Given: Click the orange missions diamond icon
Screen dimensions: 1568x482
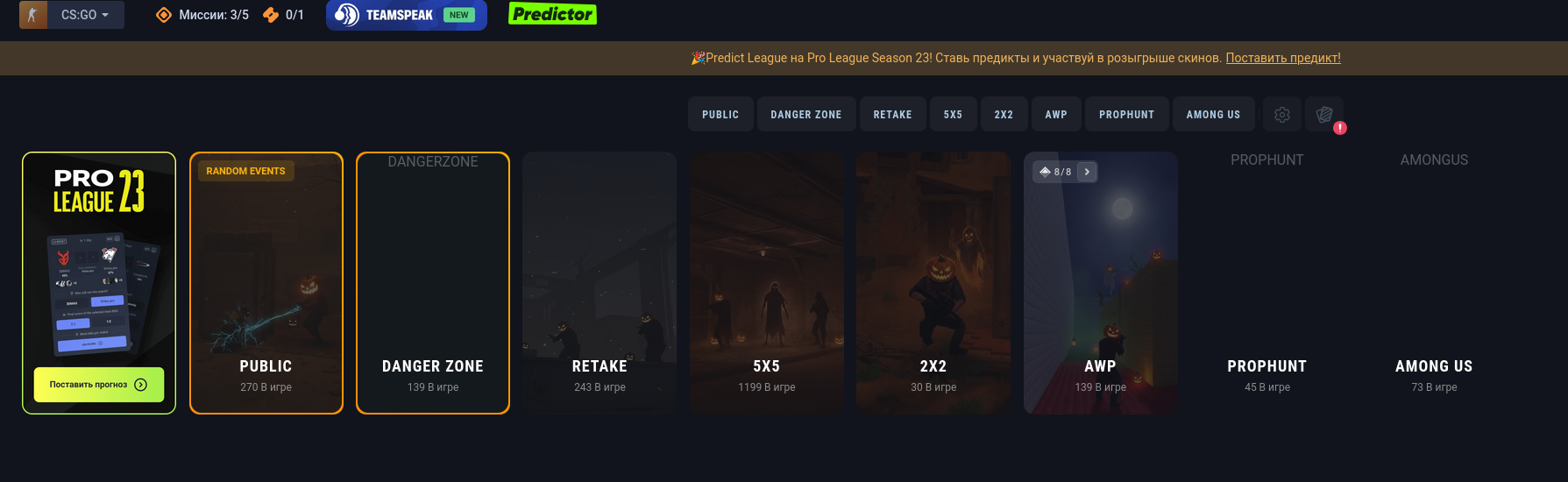Looking at the screenshot, I should [163, 15].
